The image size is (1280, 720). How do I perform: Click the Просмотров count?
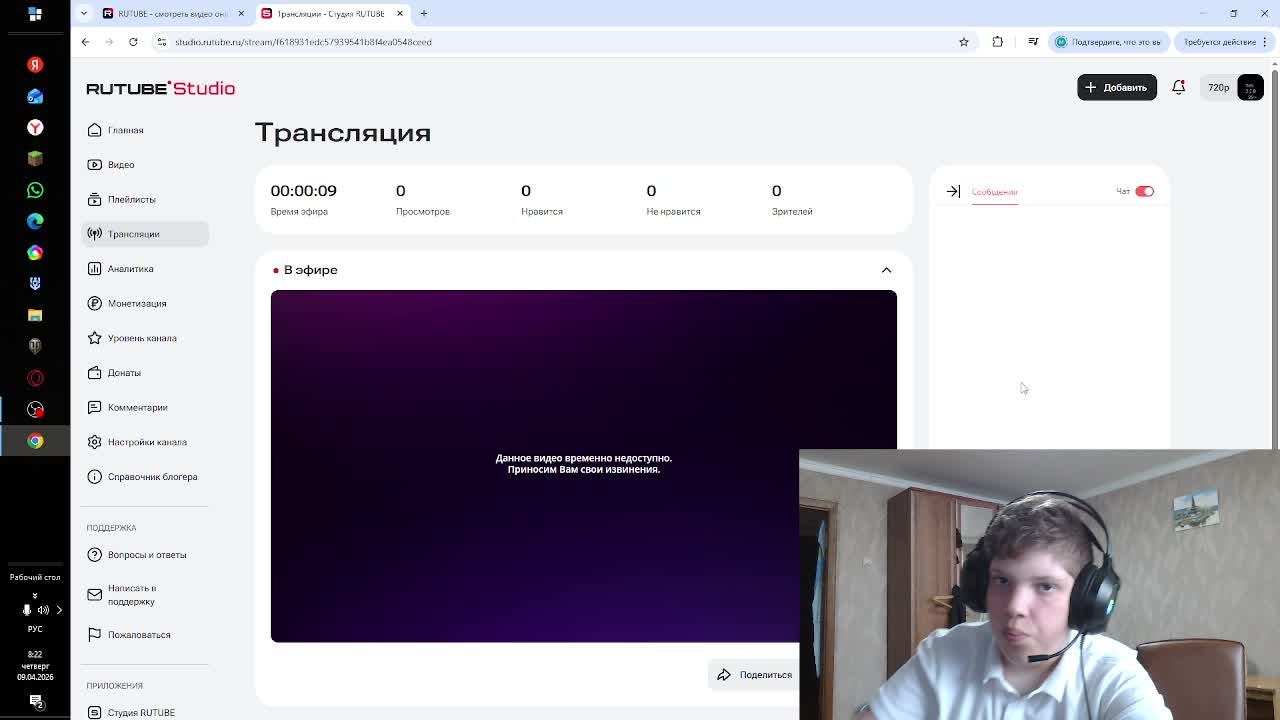coord(422,199)
